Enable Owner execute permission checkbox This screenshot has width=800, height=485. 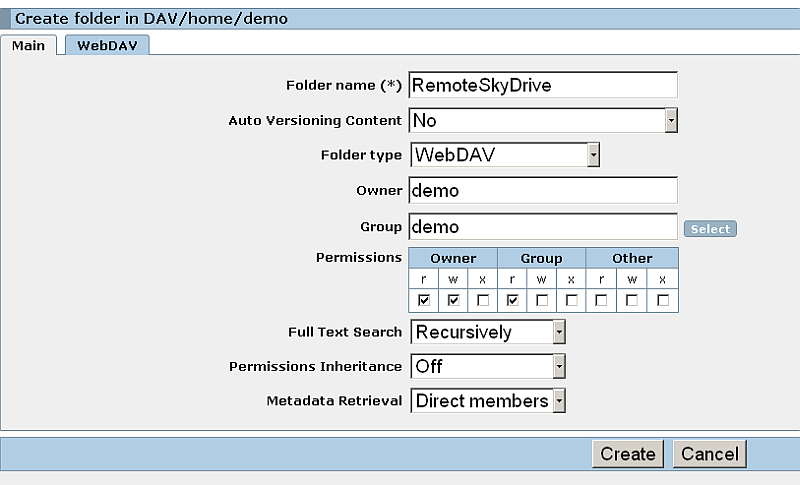coord(483,300)
